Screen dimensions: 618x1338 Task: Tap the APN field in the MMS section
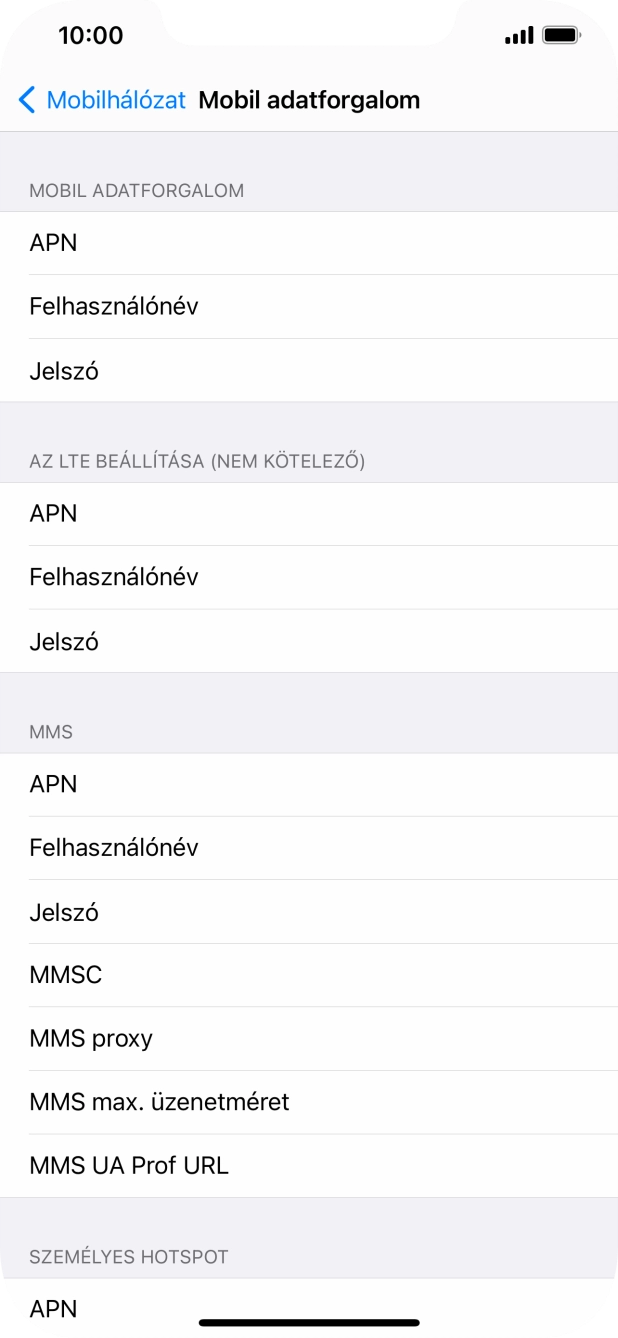tap(309, 784)
